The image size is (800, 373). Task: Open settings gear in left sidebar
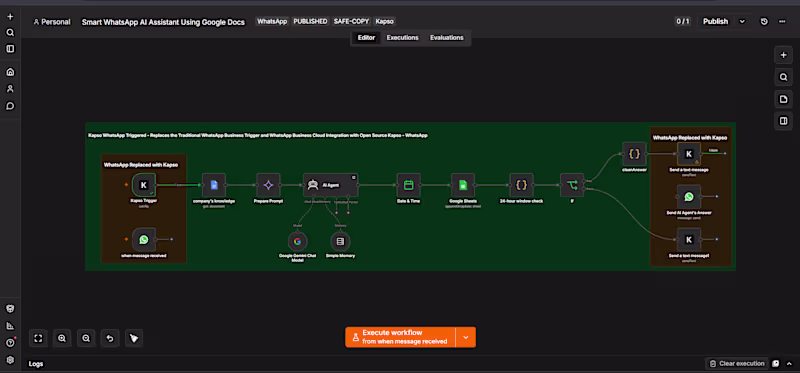(10, 360)
